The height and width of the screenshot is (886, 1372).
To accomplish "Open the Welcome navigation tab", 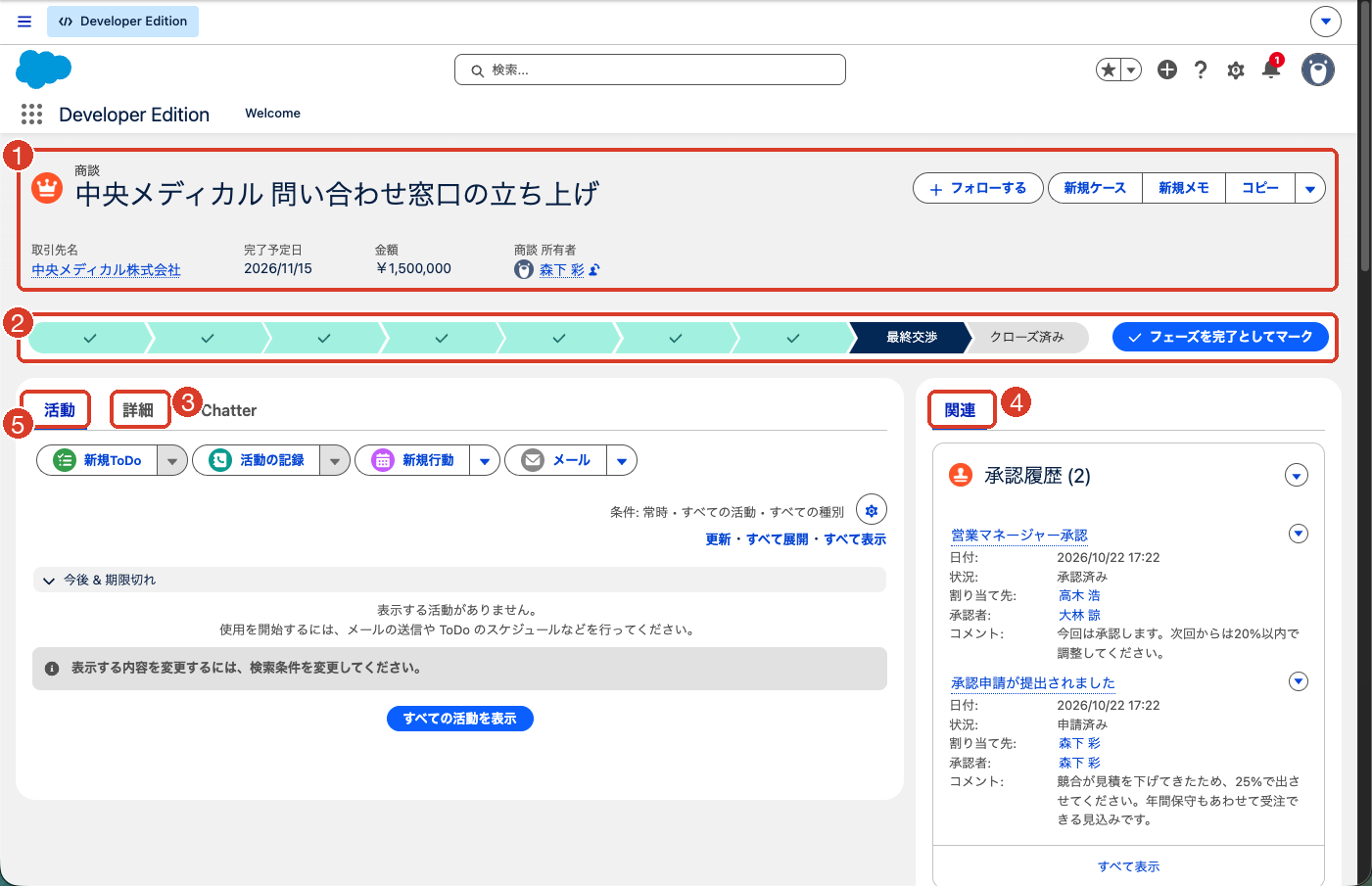I will (x=272, y=114).
